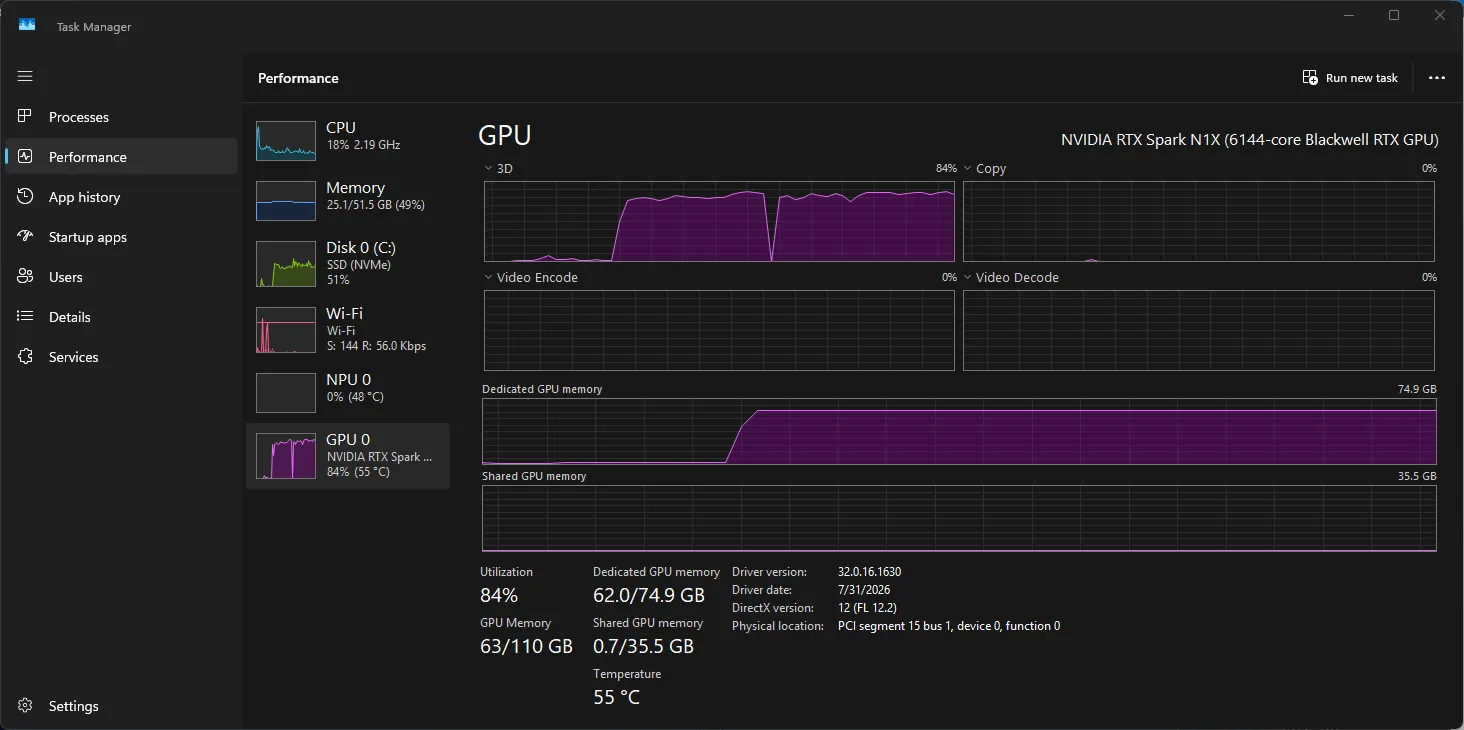The height and width of the screenshot is (730, 1464).
Task: Select the NPU 0 graph thumbnail
Action: click(x=286, y=393)
